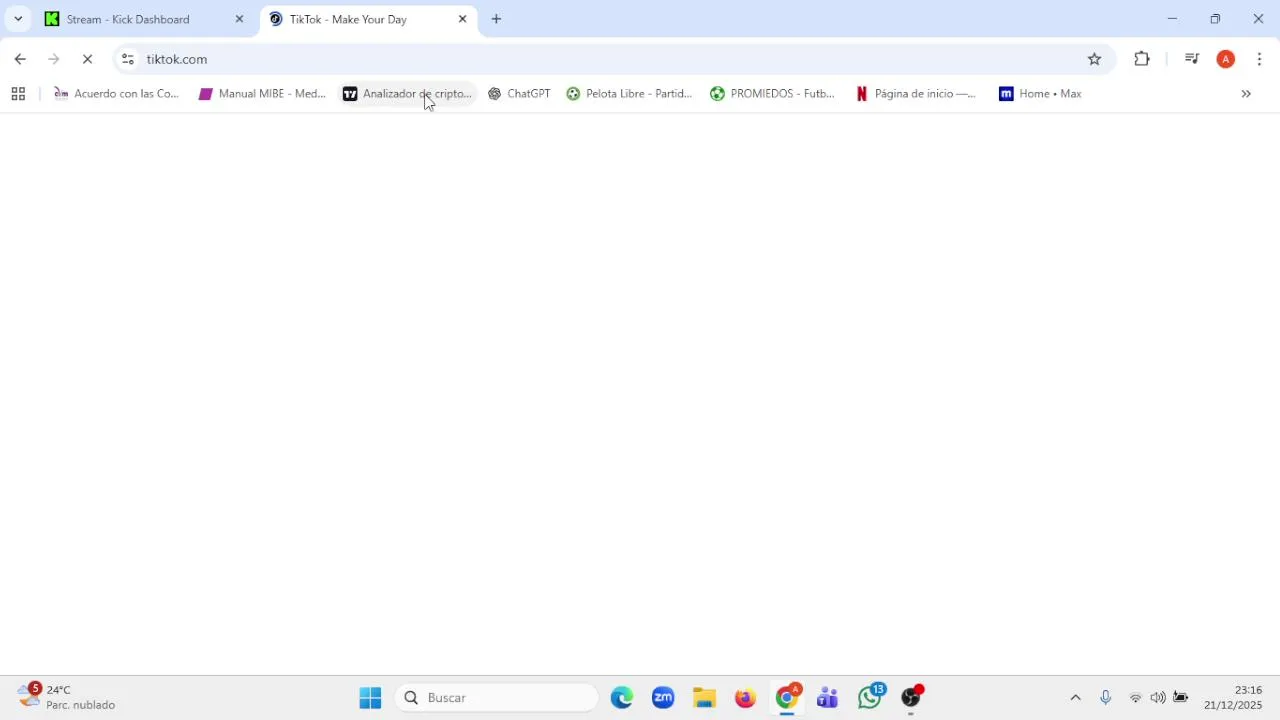Launch Firefox from taskbar
The height and width of the screenshot is (720, 1280).
tap(746, 698)
